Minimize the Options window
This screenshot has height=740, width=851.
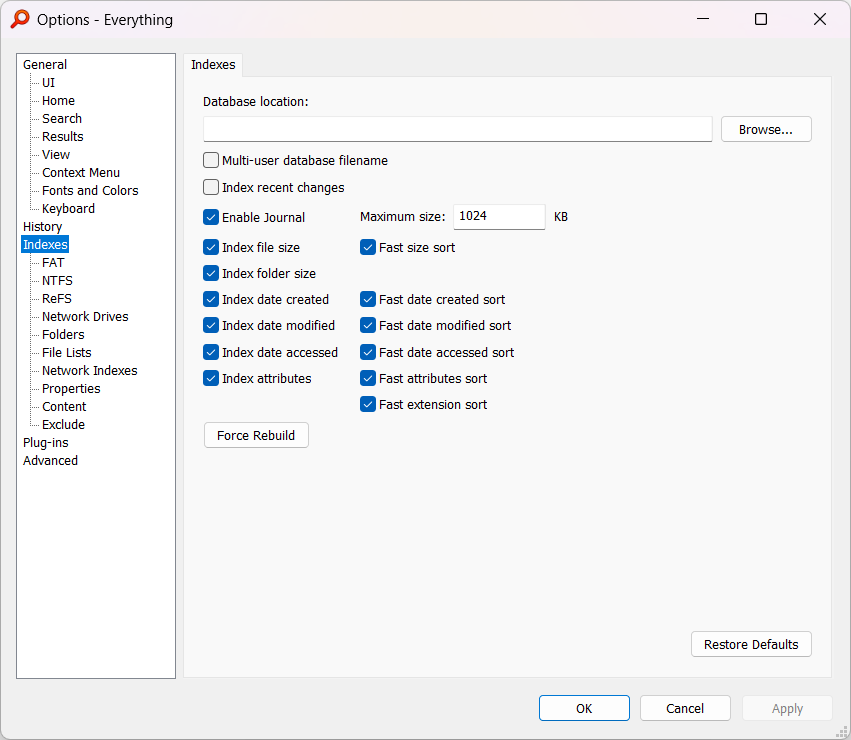tap(703, 19)
